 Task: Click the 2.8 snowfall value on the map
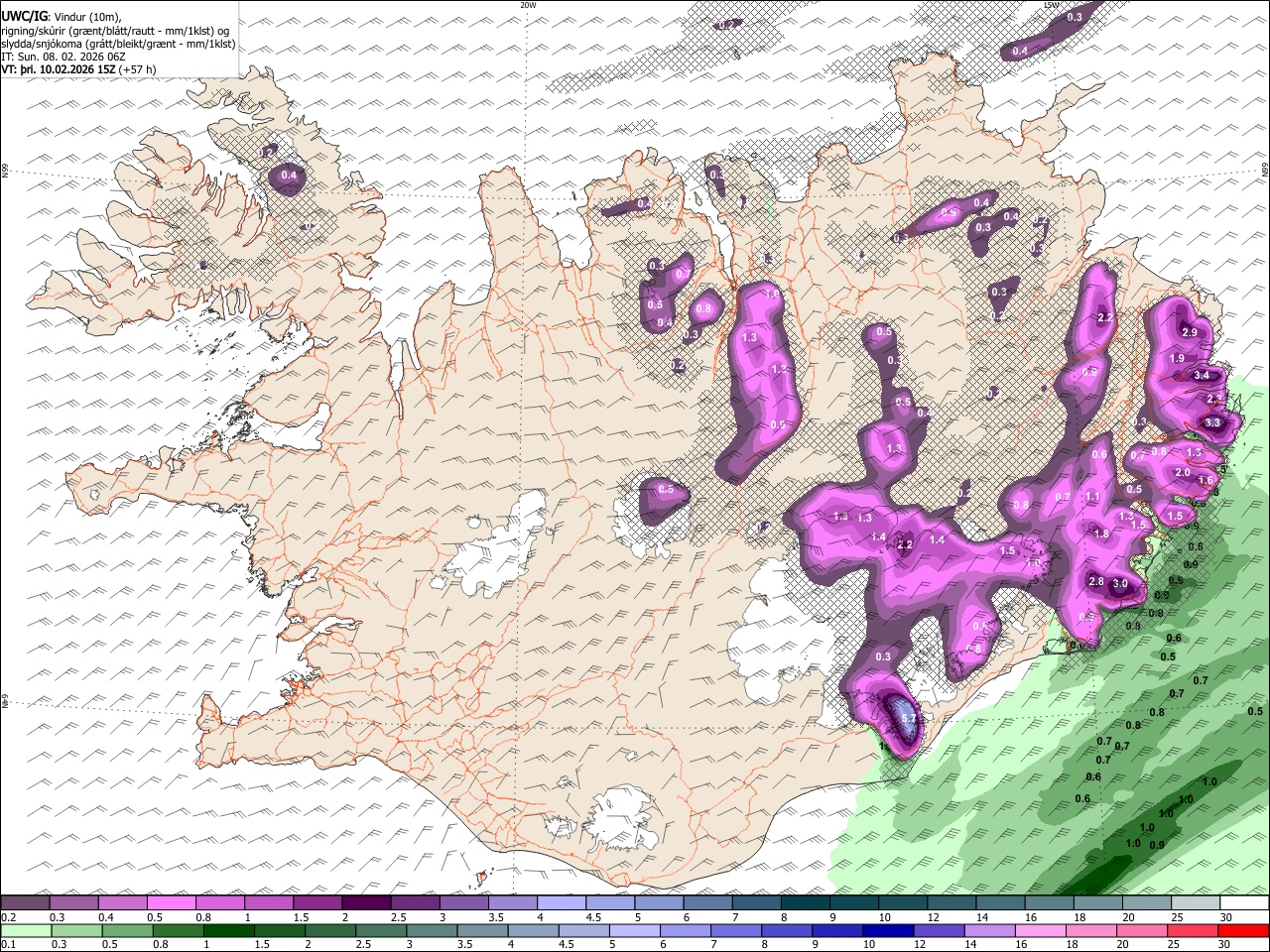(1096, 582)
